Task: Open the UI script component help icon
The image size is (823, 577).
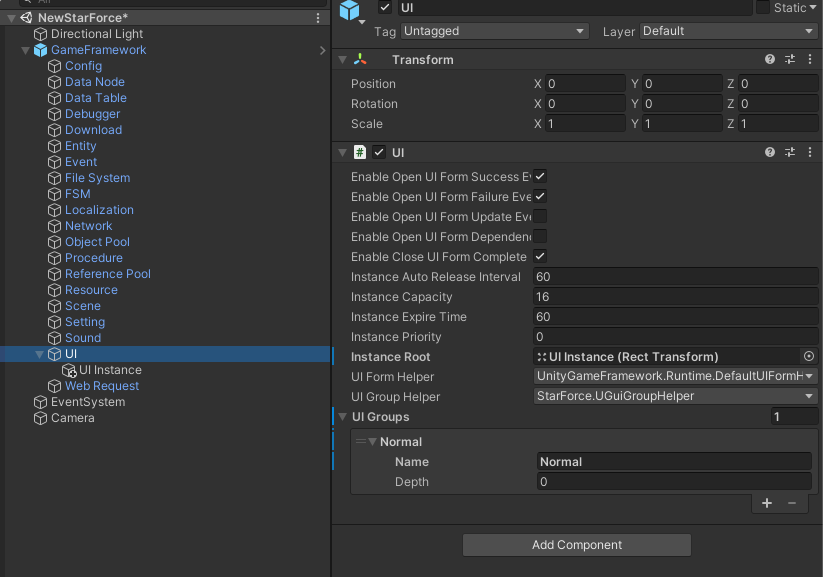Action: pyautogui.click(x=769, y=152)
